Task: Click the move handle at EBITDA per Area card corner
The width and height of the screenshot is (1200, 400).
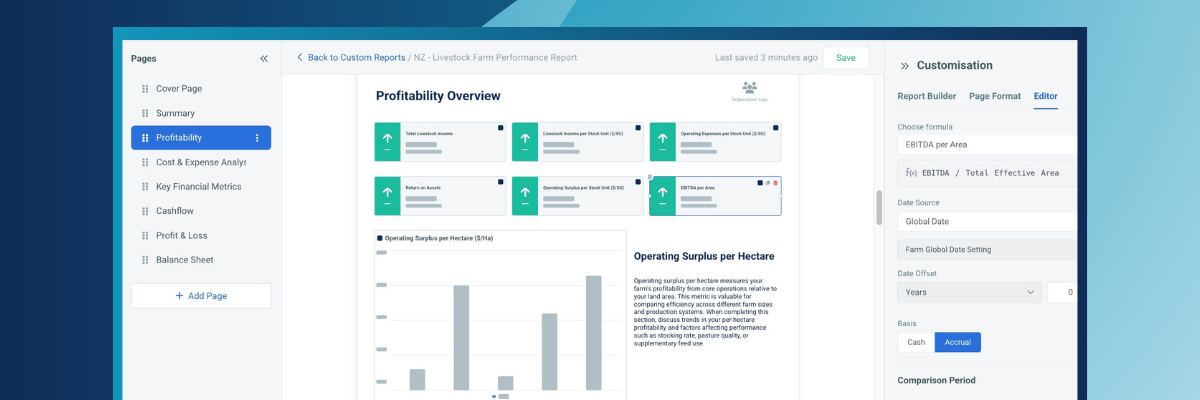Action: pyautogui.click(x=650, y=177)
